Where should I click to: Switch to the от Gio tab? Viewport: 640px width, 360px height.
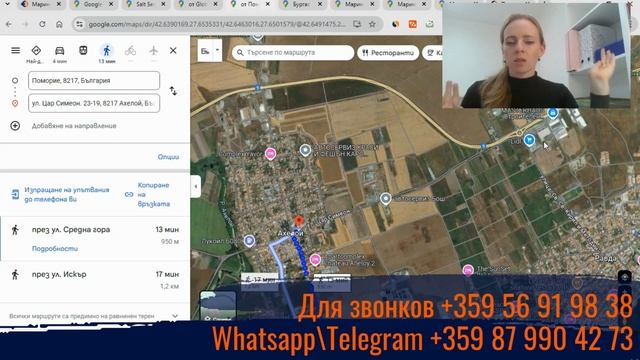[x=197, y=4]
